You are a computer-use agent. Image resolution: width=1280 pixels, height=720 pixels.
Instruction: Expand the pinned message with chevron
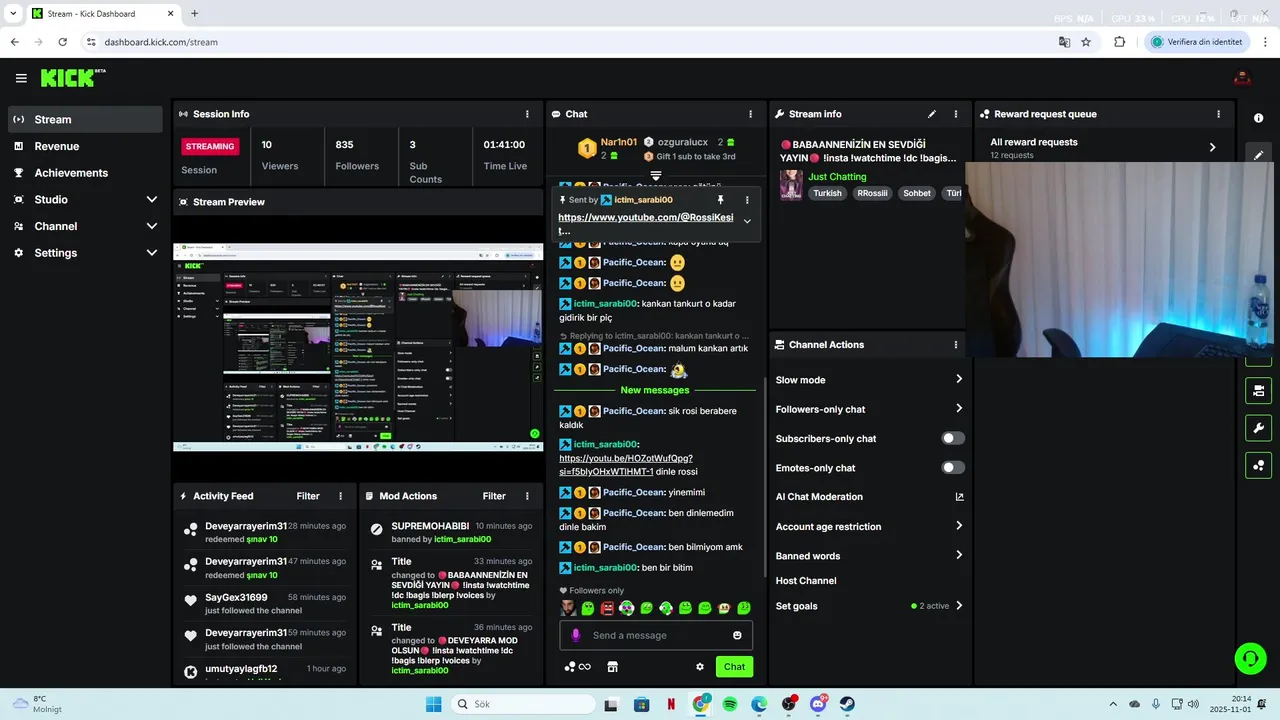747,222
